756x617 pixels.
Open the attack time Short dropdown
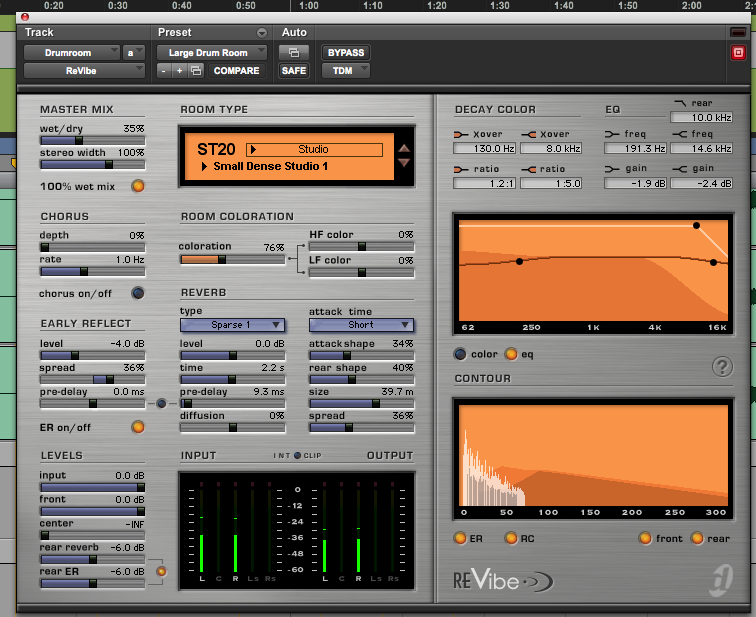tap(361, 325)
